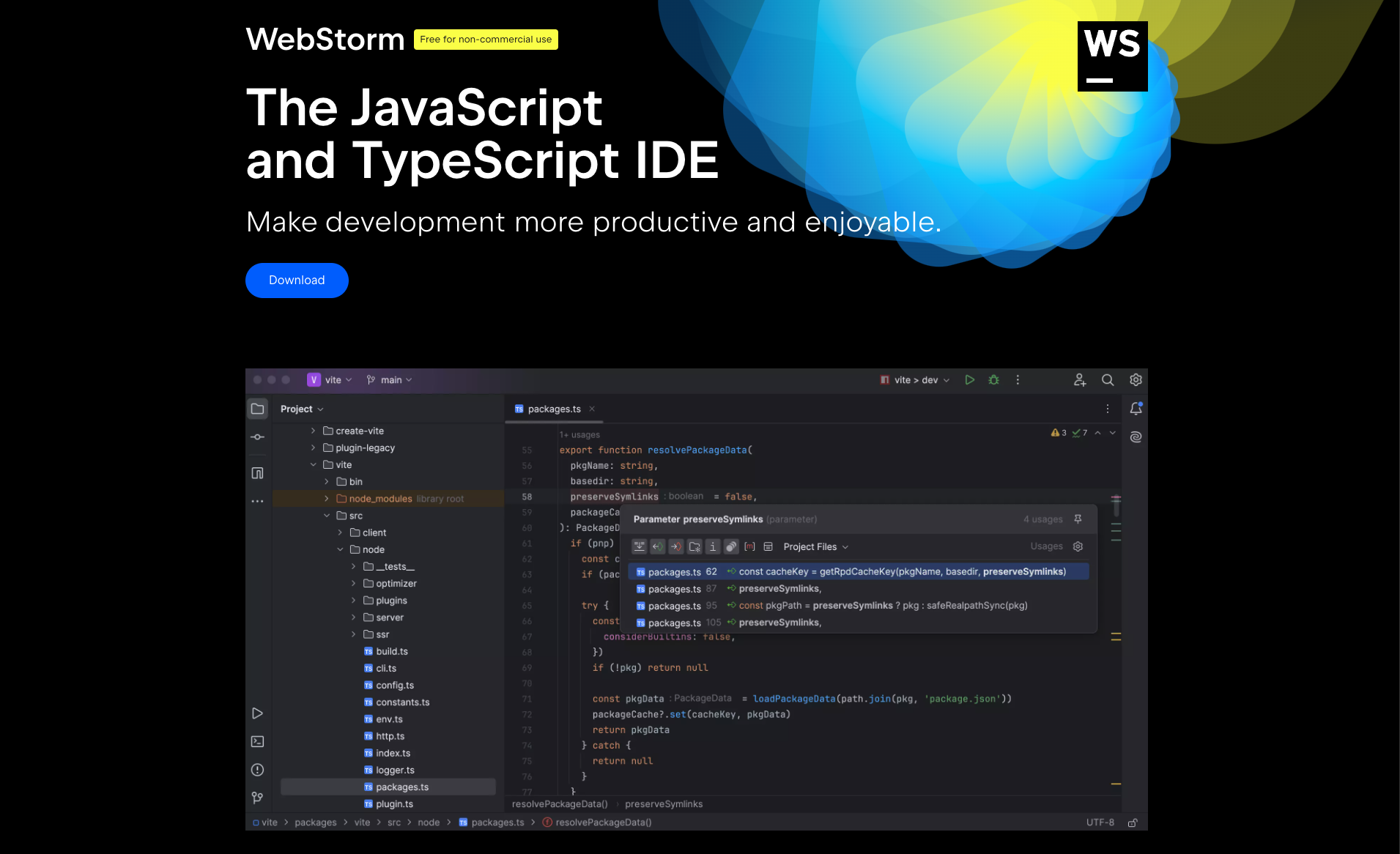Open the Project tool window folder icon
Screen dimensions: 1400x854
click(x=257, y=409)
